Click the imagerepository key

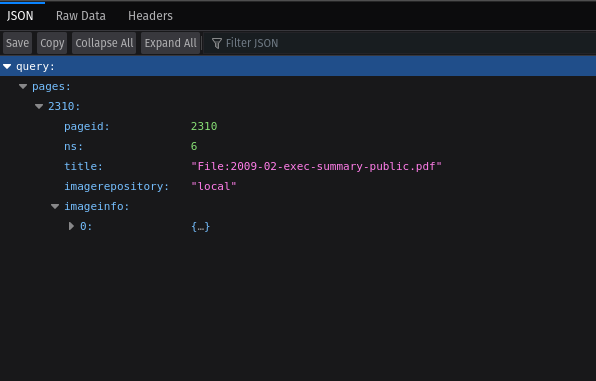[116, 186]
